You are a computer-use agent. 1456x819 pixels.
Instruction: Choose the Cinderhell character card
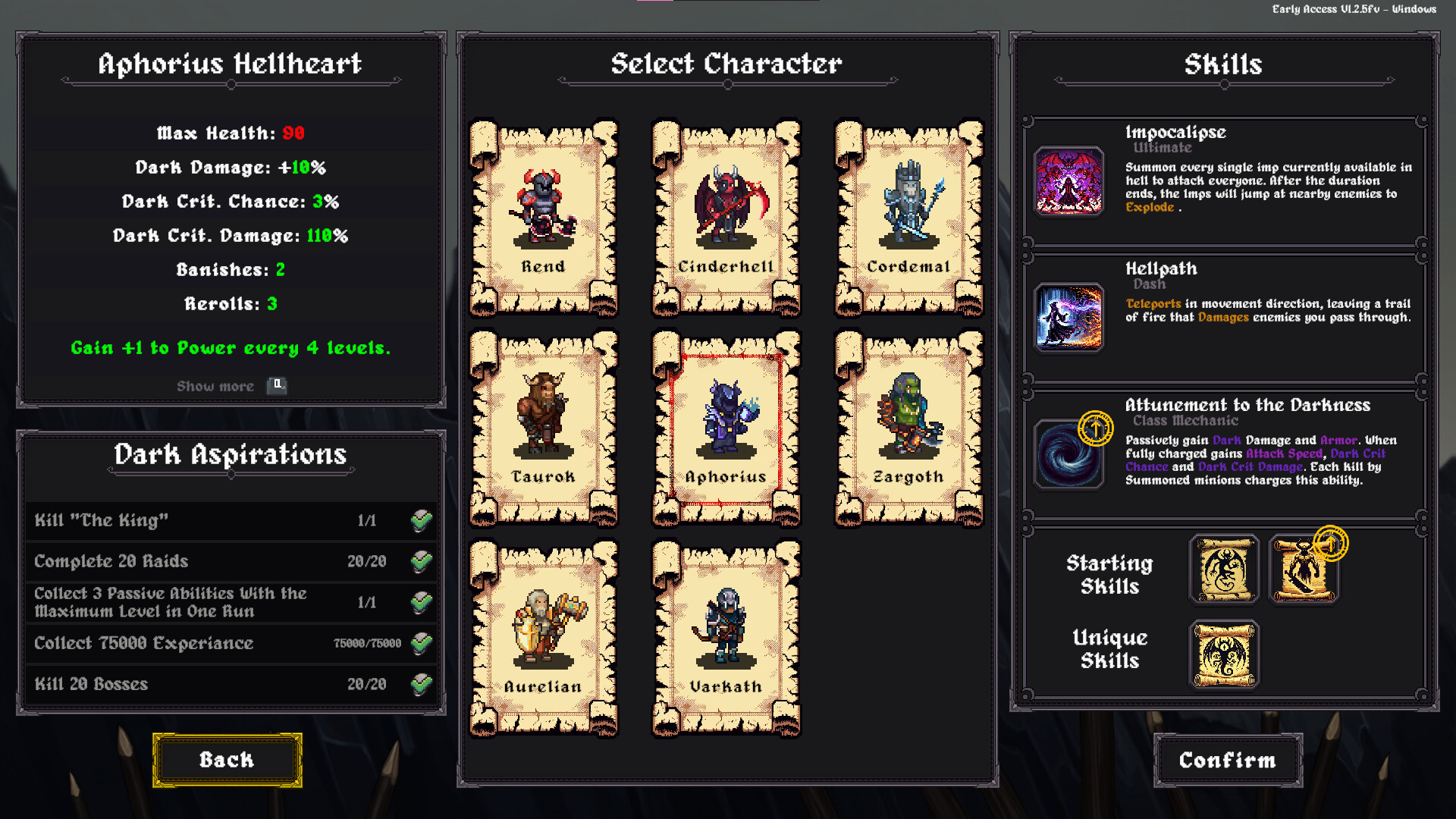[x=726, y=218]
